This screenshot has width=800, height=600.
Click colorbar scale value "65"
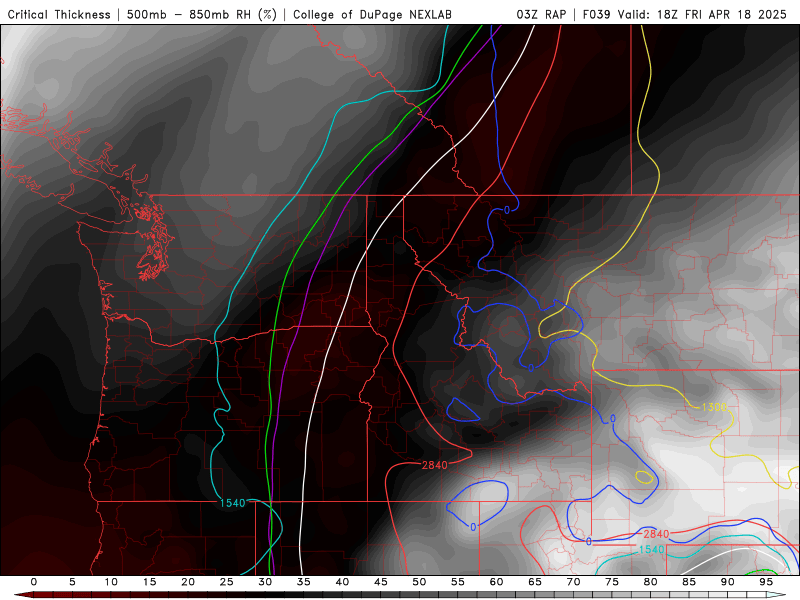[x=535, y=582]
